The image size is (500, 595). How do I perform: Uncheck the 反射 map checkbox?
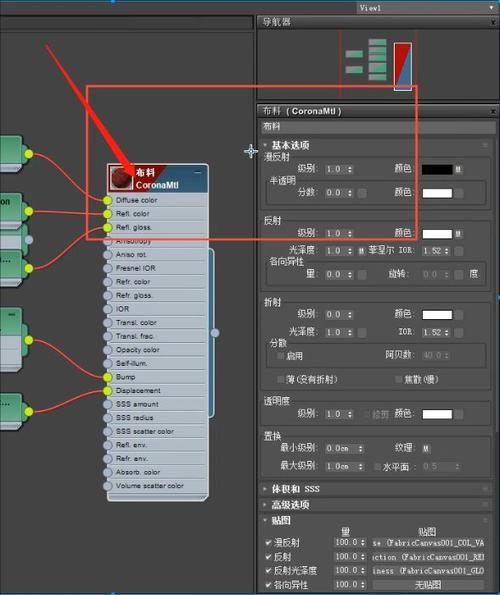pos(268,557)
